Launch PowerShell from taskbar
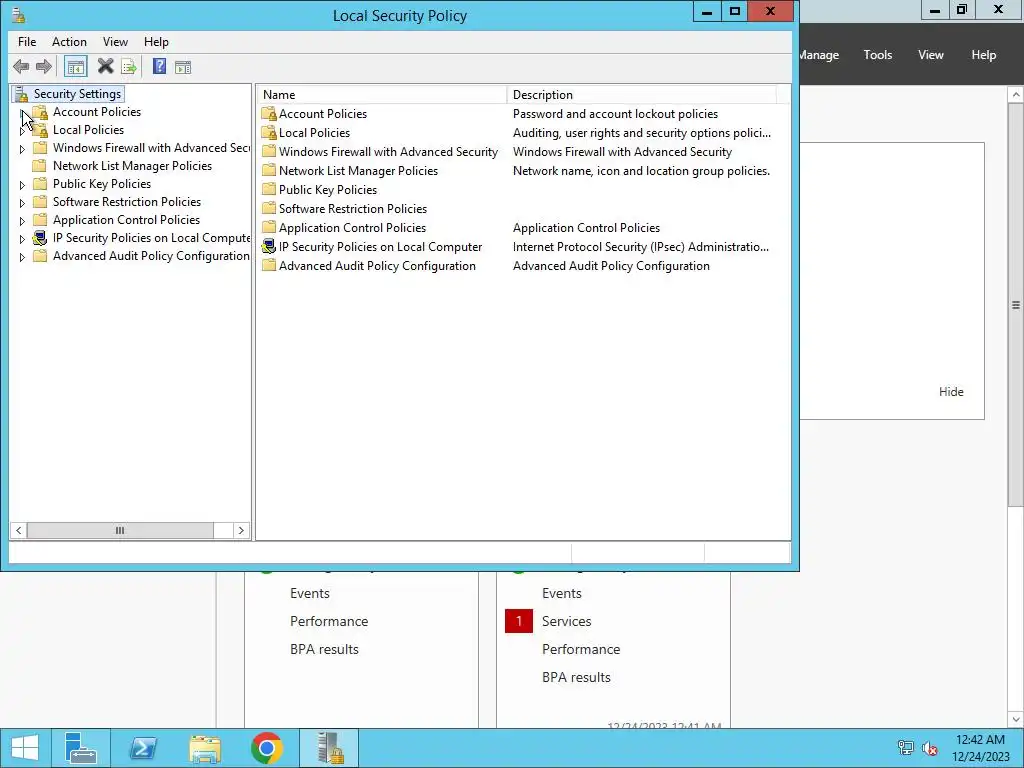1024x768 pixels. point(142,748)
